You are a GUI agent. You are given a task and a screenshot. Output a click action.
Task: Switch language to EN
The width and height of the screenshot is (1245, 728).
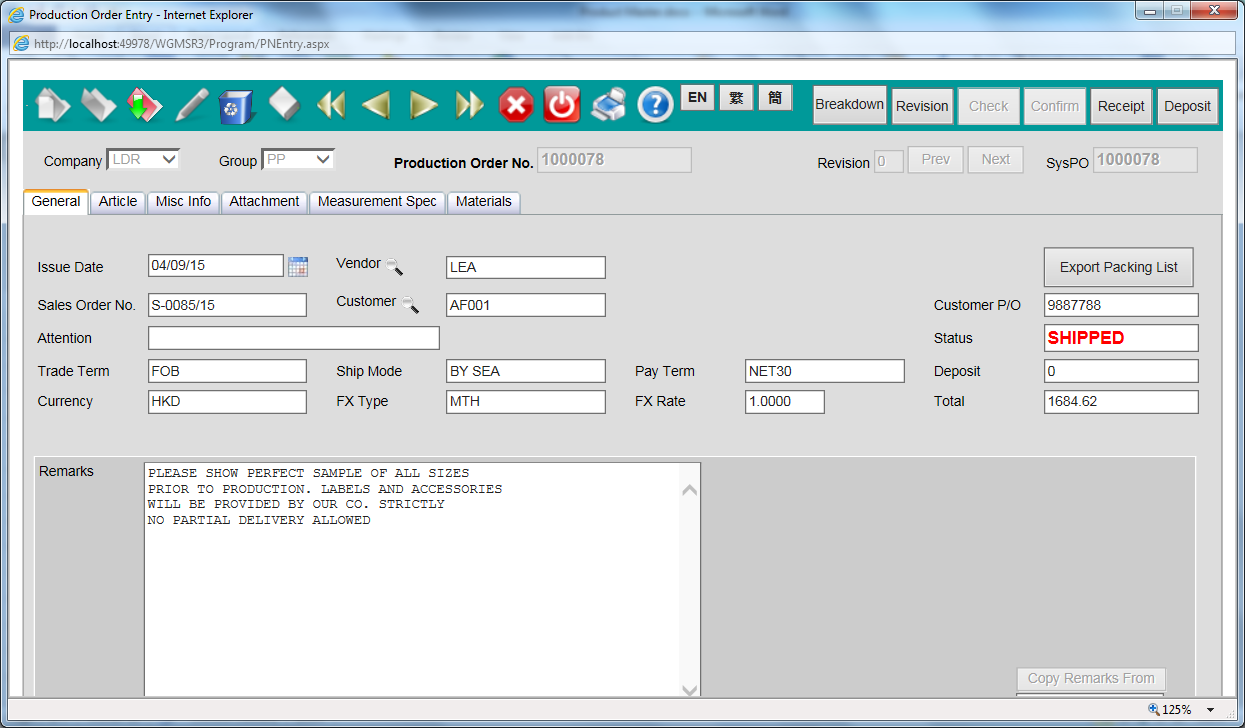pyautogui.click(x=698, y=98)
